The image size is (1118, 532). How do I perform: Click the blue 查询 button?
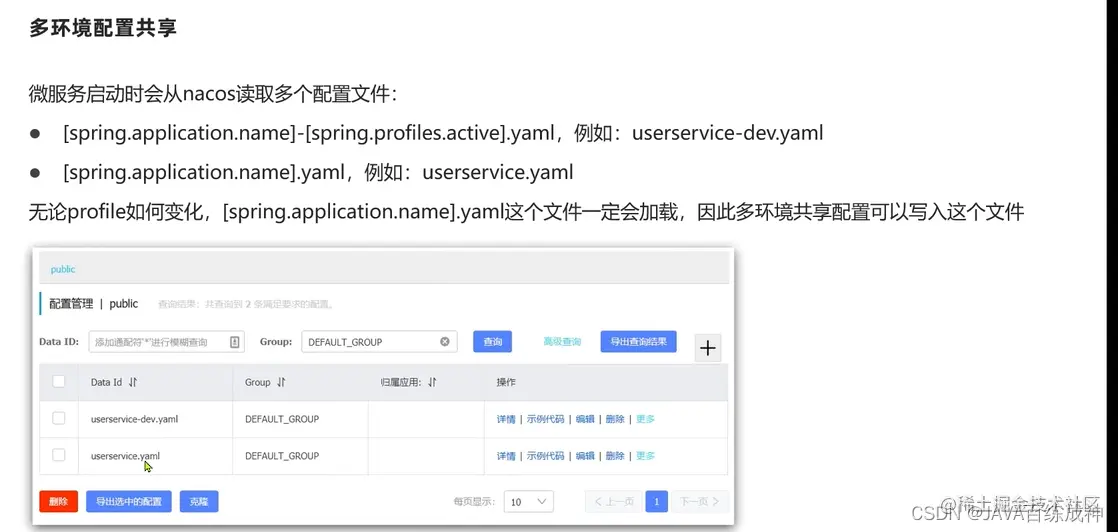tap(493, 342)
